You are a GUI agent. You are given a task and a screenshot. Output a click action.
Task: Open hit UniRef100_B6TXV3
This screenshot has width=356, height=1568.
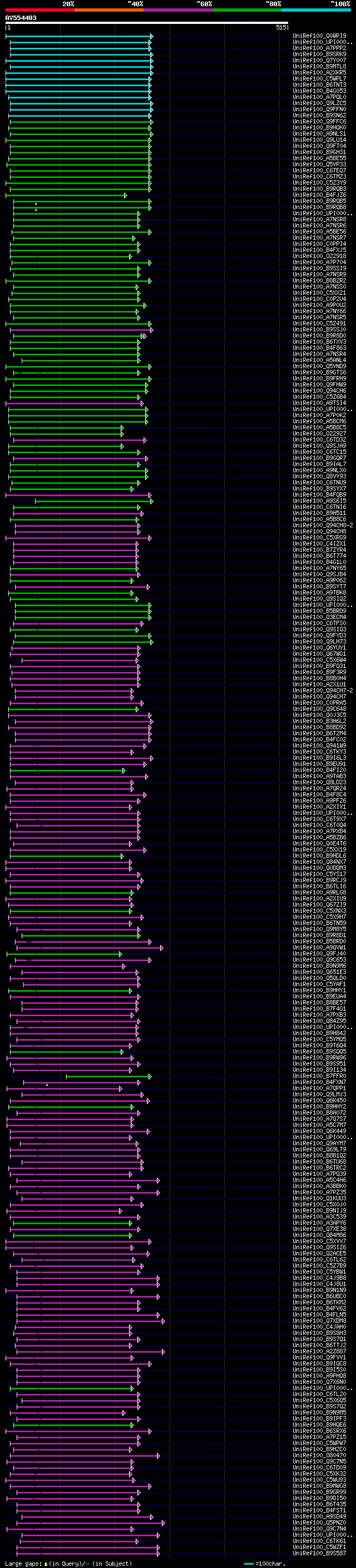click(x=319, y=342)
